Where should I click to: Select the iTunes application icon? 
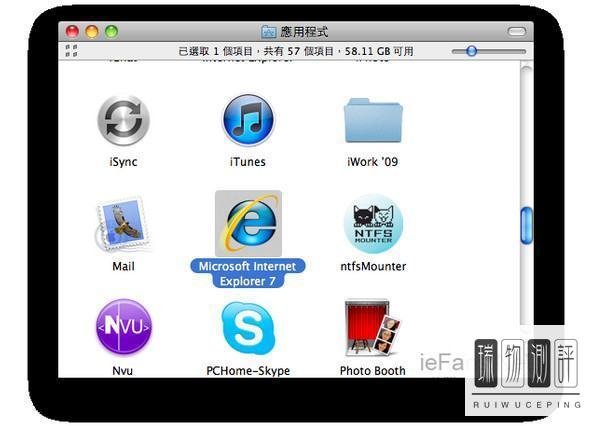[248, 120]
